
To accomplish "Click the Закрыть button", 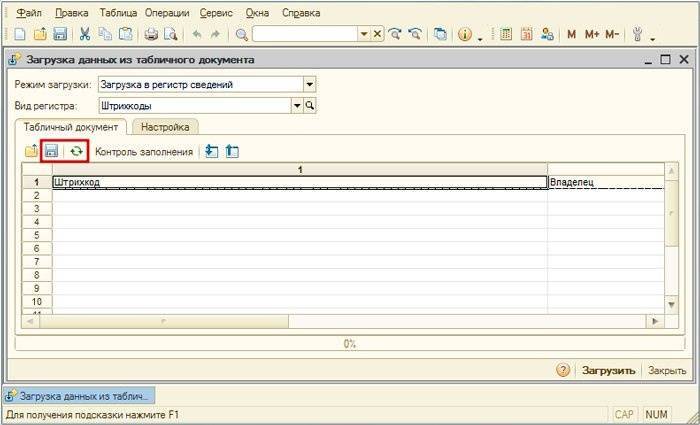I will click(667, 371).
